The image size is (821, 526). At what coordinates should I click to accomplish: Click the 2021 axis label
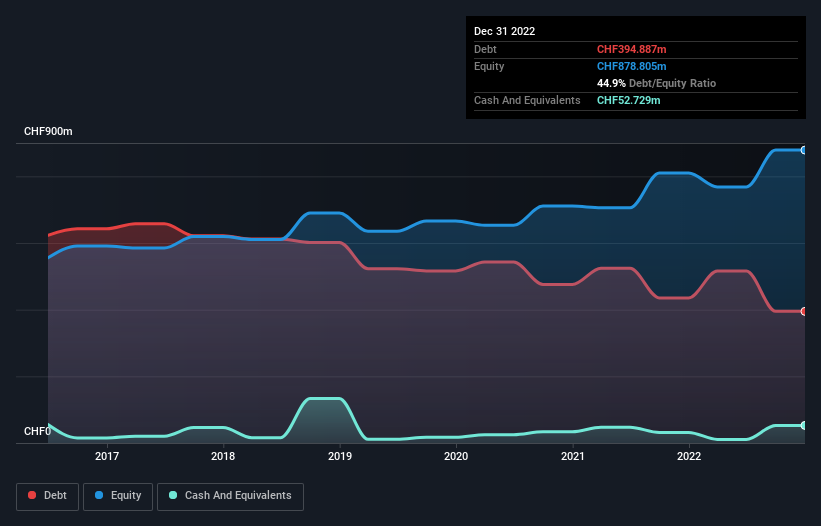[x=573, y=456]
